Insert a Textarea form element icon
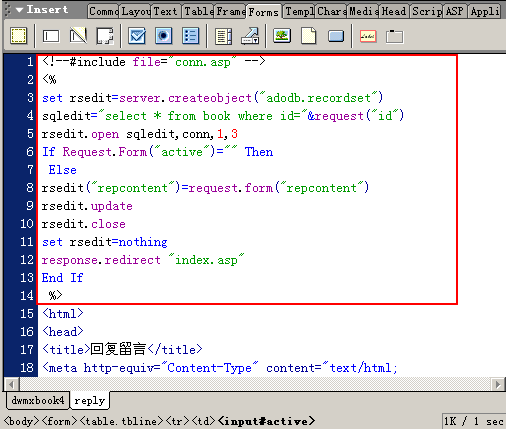 point(105,36)
